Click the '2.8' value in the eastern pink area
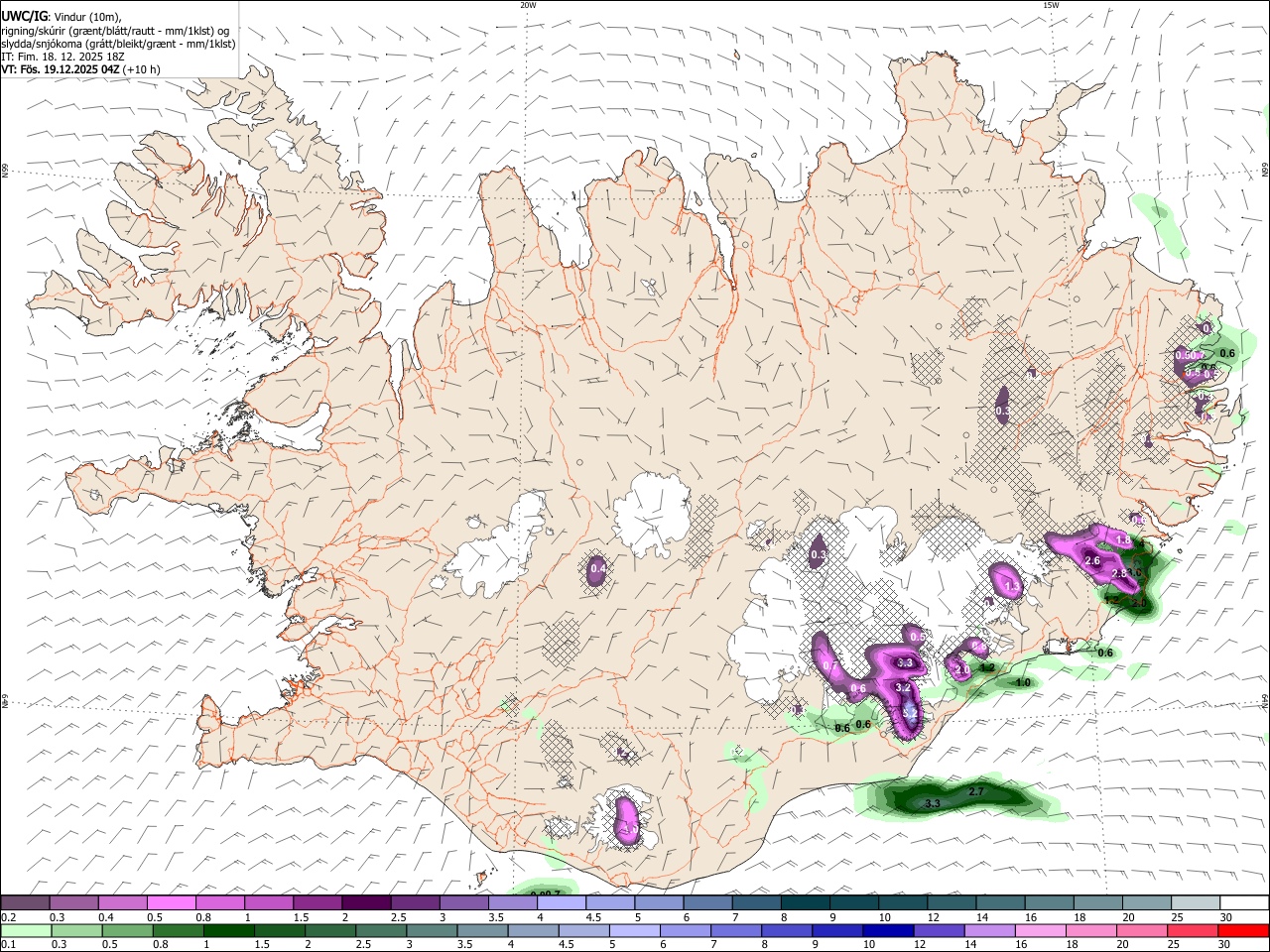 point(1119,573)
